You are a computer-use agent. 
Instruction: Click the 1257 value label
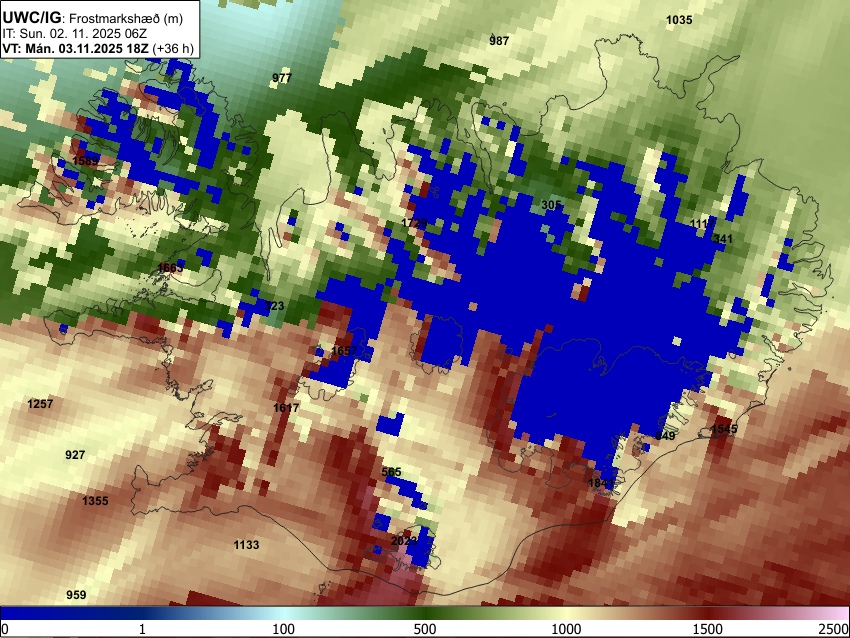tap(40, 404)
